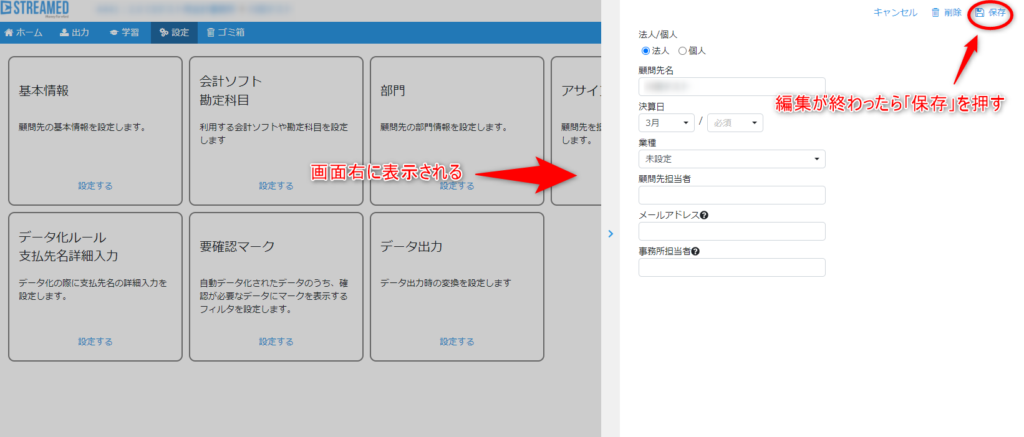Open the 設定 tab

pos(174,33)
